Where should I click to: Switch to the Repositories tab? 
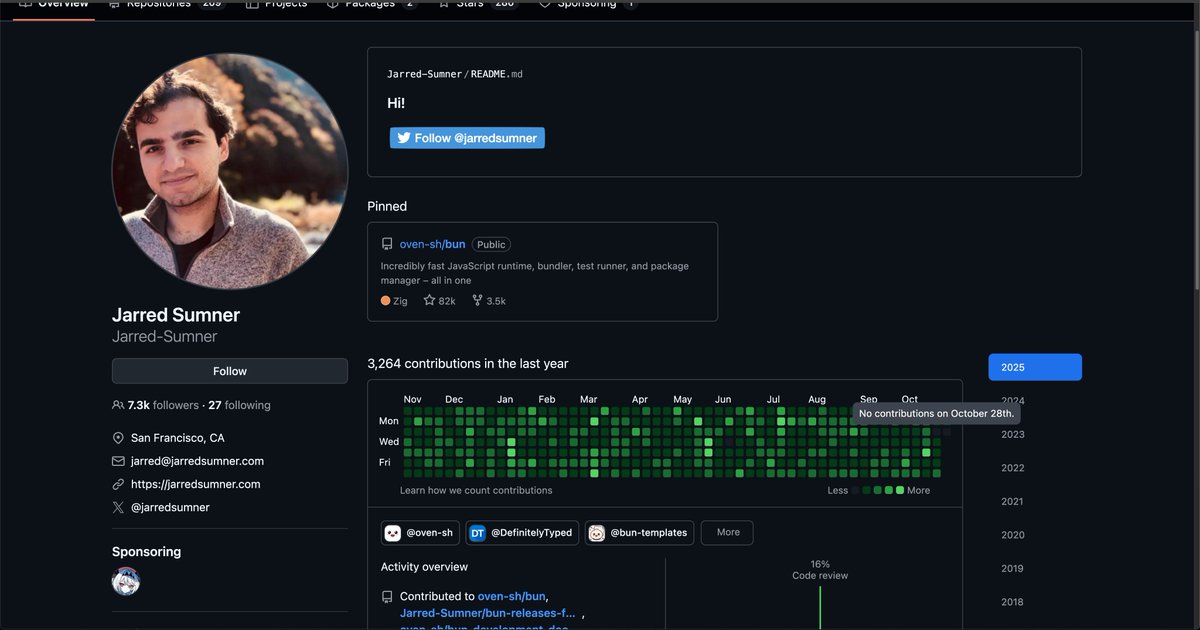click(168, 4)
